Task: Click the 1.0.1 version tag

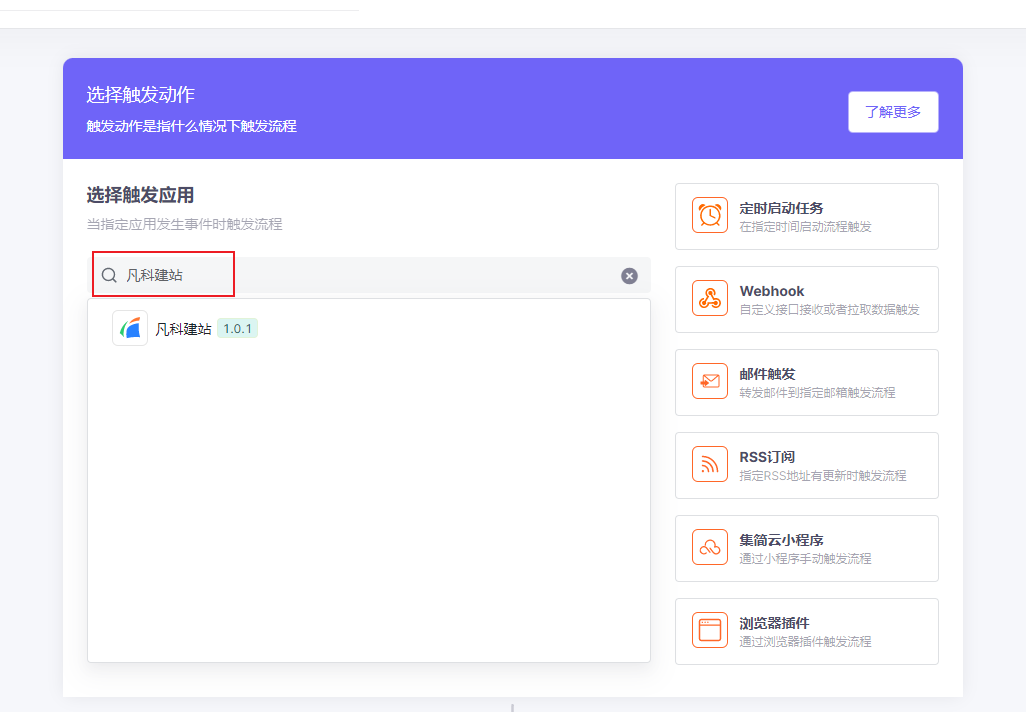Action: 238,329
